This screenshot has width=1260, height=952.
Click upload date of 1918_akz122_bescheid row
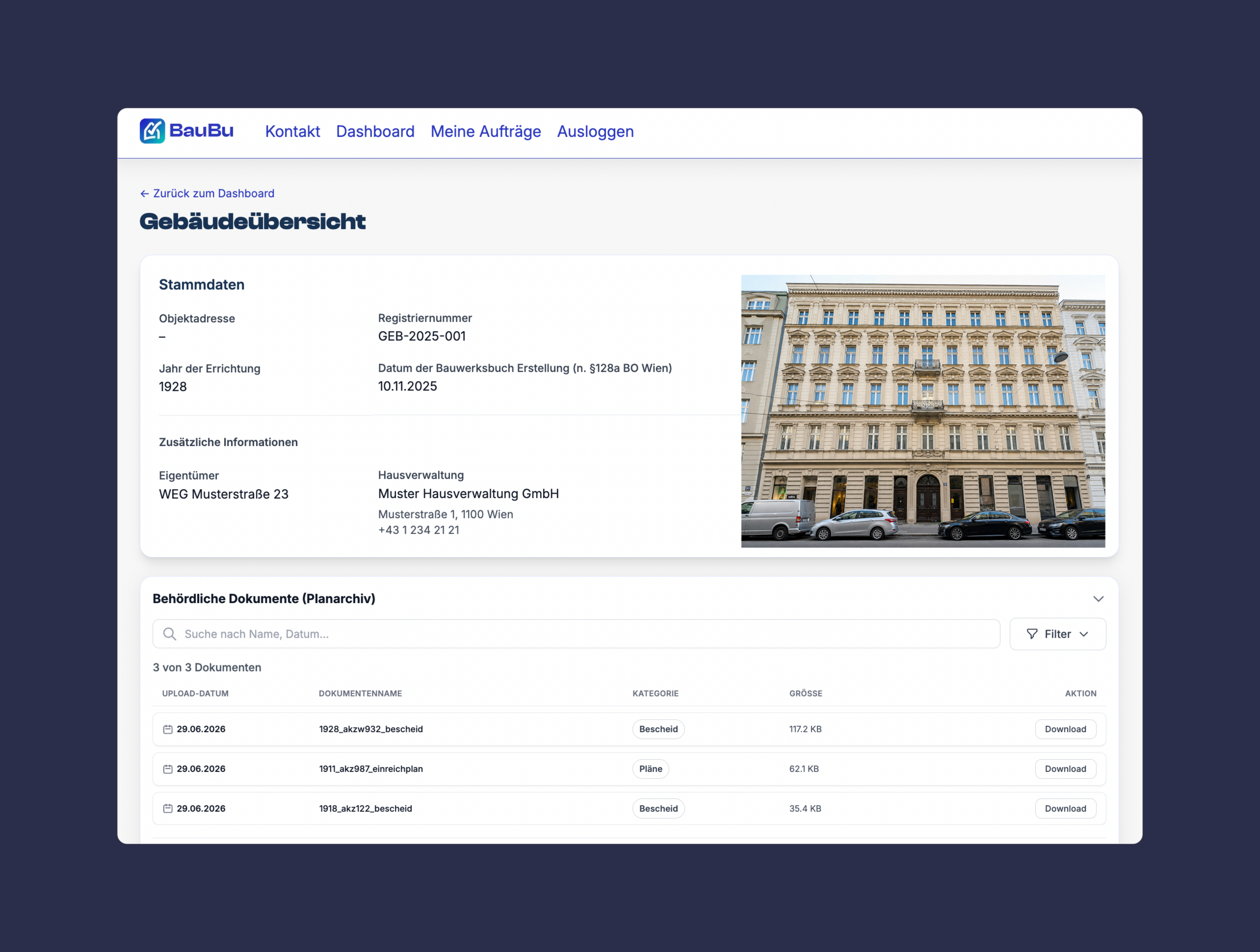[201, 808]
